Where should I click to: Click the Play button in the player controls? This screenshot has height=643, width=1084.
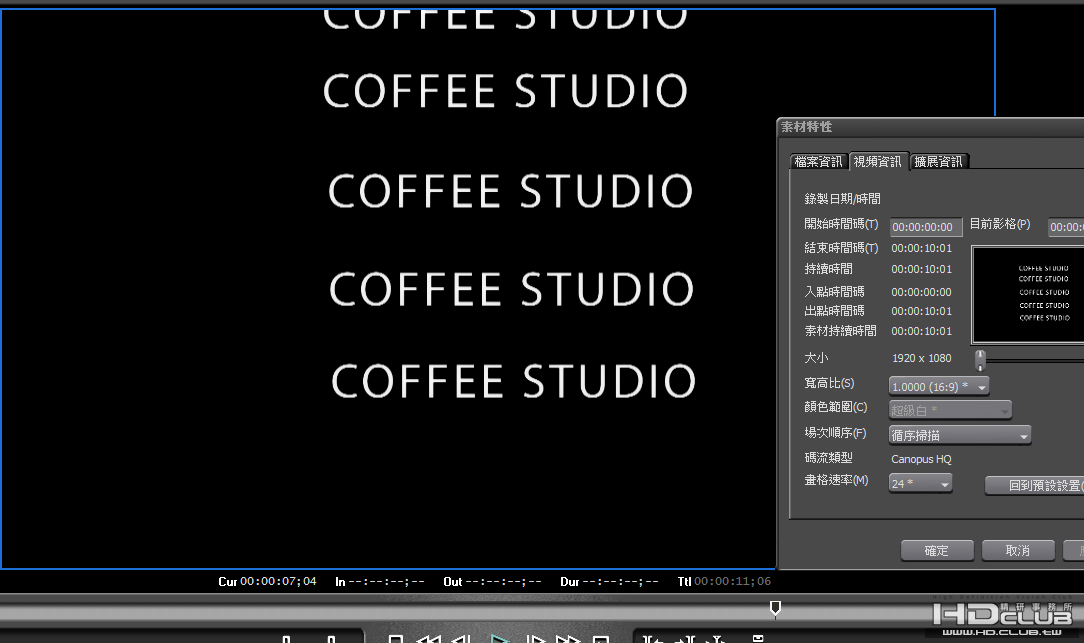pyautogui.click(x=498, y=638)
